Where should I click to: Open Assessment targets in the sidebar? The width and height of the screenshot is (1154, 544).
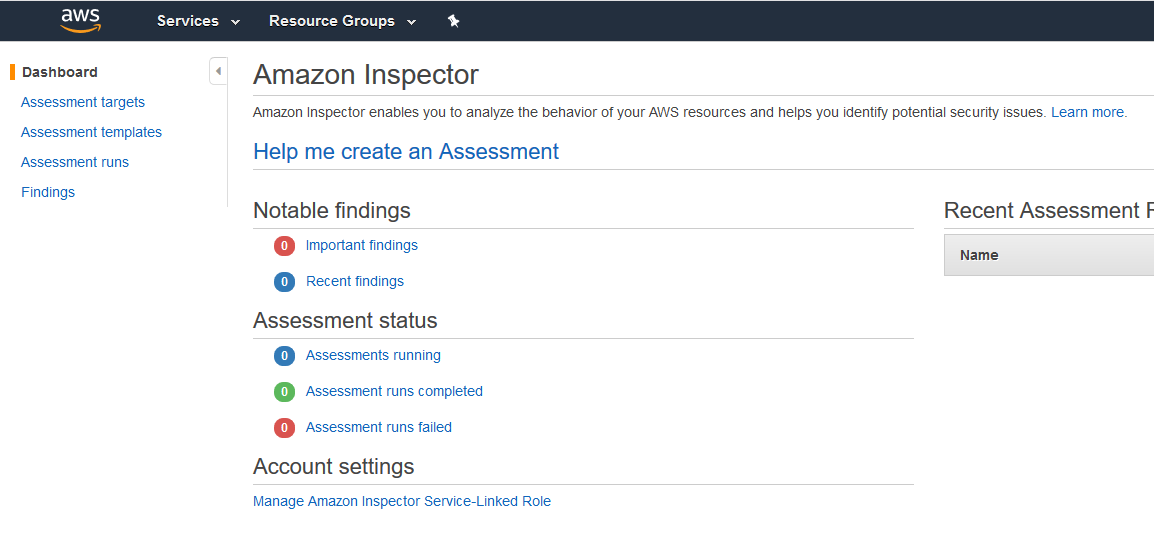(x=82, y=102)
